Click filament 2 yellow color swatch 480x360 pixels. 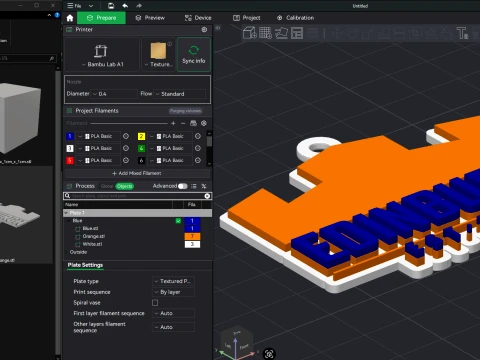pos(141,136)
